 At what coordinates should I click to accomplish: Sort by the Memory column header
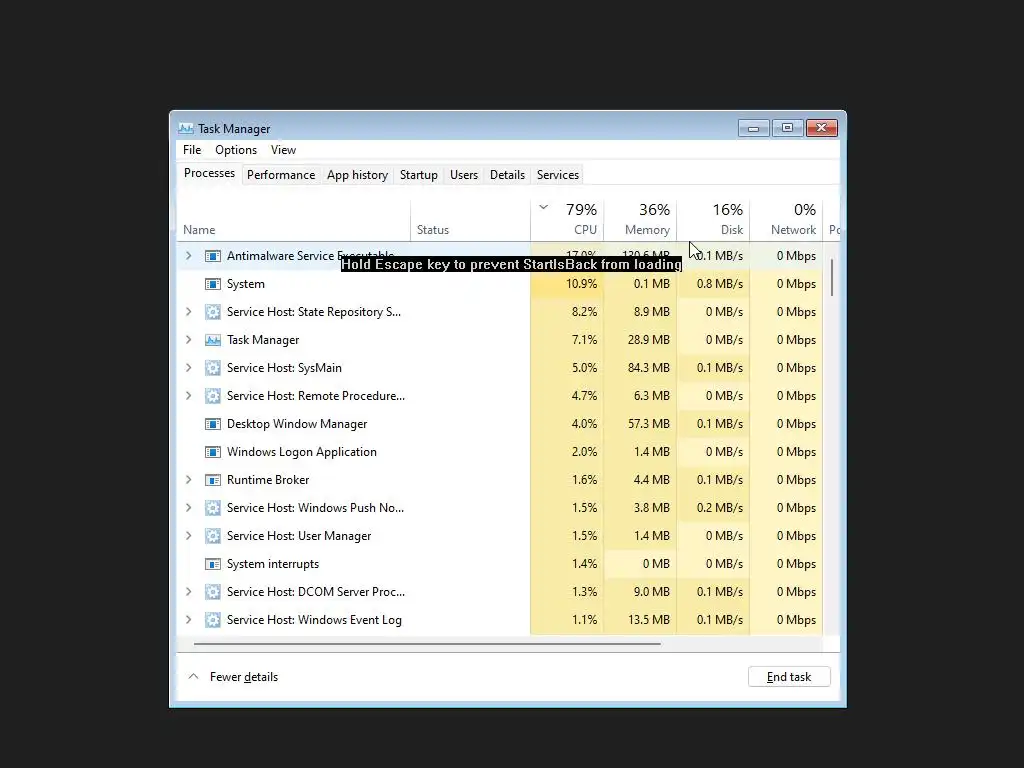point(640,221)
